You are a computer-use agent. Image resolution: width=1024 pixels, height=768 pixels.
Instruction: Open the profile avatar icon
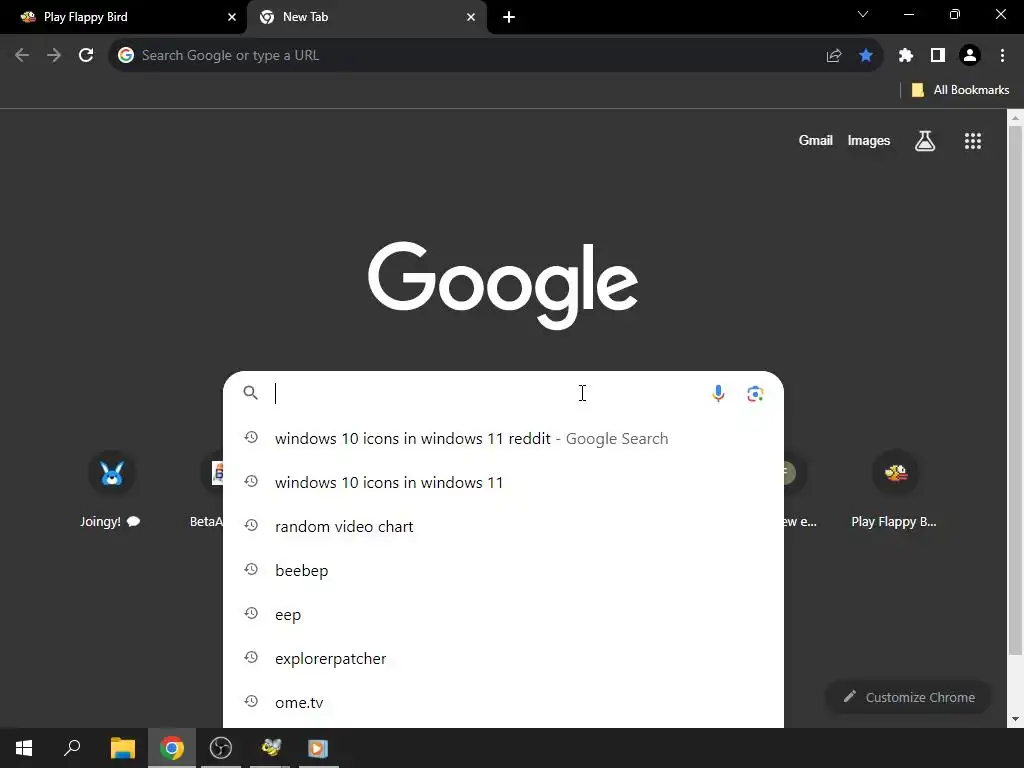[970, 56]
